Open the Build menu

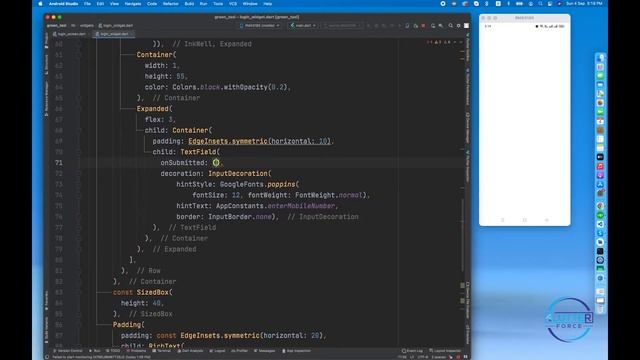pyautogui.click(x=189, y=4)
